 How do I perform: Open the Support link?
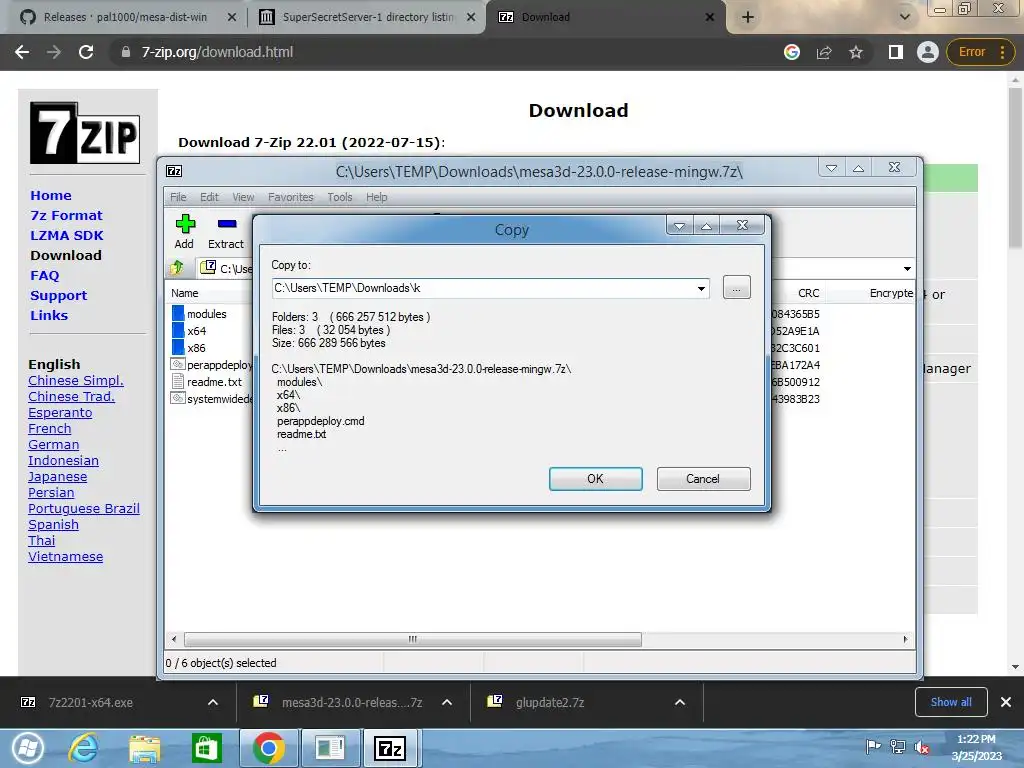58,295
